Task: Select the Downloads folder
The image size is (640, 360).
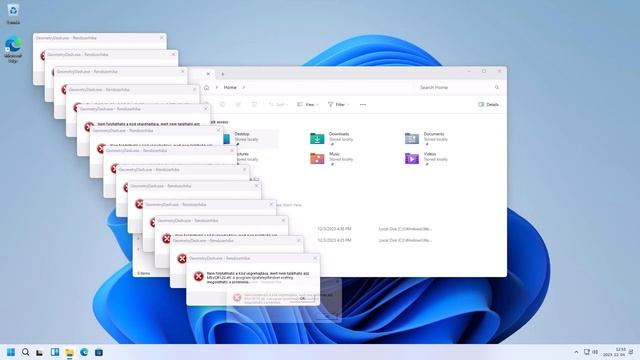Action: click(x=331, y=138)
